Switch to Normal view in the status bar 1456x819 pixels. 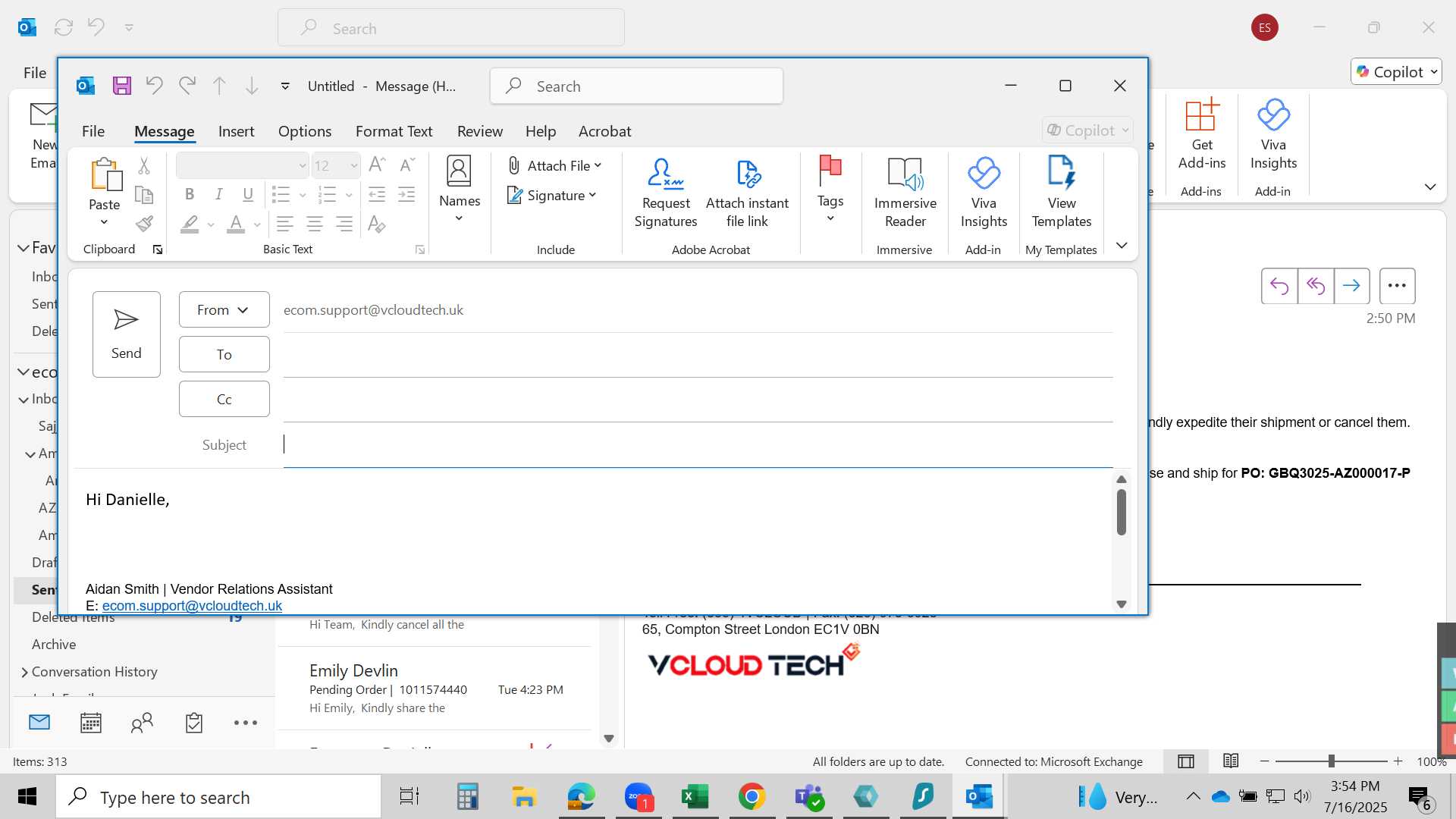pos(1186,761)
